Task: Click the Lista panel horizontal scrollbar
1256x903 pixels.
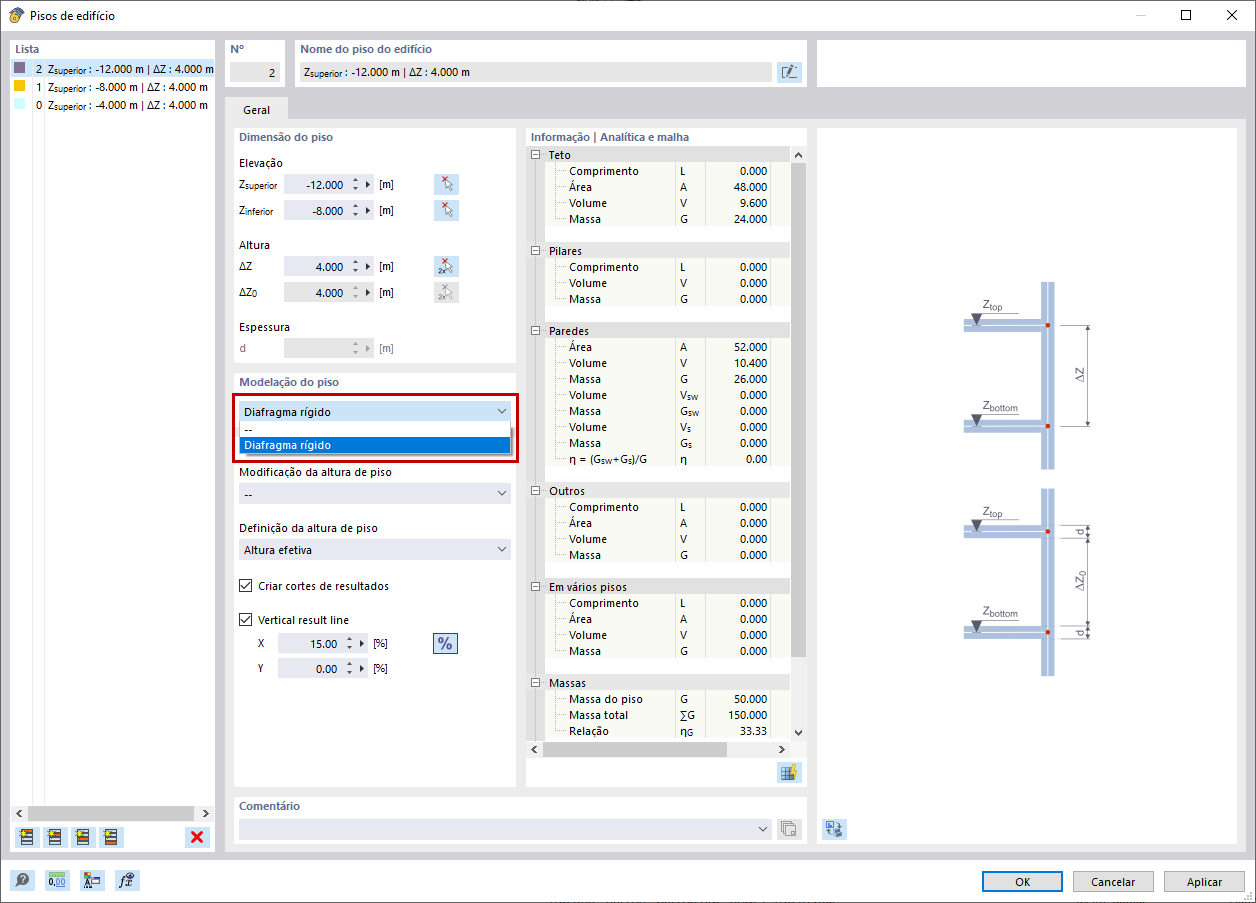Action: [113, 814]
